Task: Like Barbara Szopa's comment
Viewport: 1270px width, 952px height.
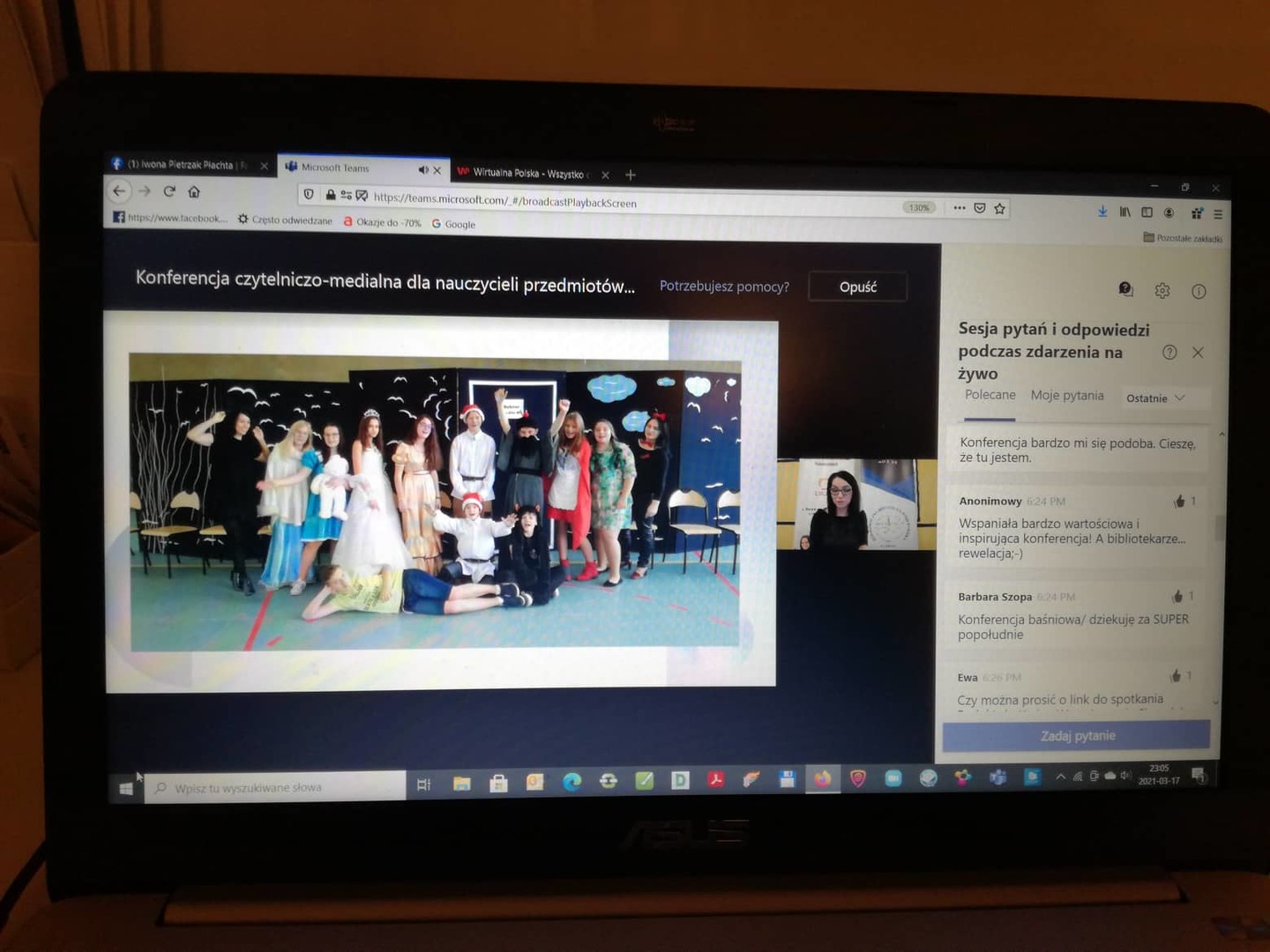Action: [1177, 597]
